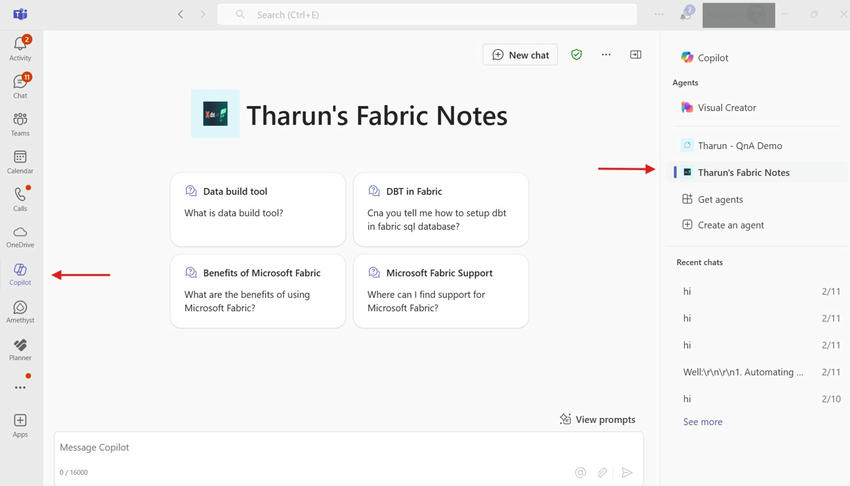Open Copilot in the right panel
This screenshot has height=486, width=850.
tap(705, 57)
